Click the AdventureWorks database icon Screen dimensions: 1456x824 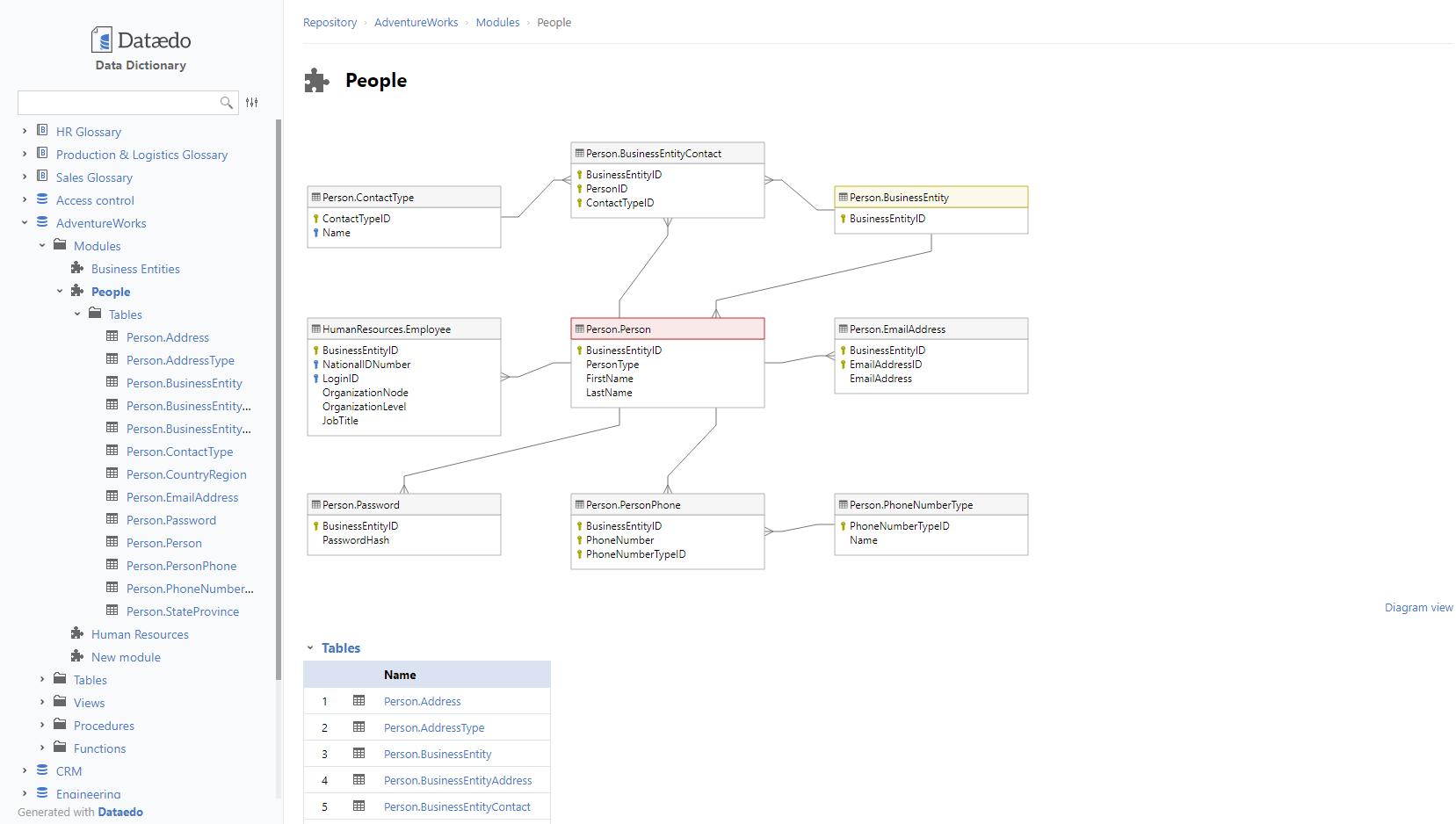click(x=42, y=222)
